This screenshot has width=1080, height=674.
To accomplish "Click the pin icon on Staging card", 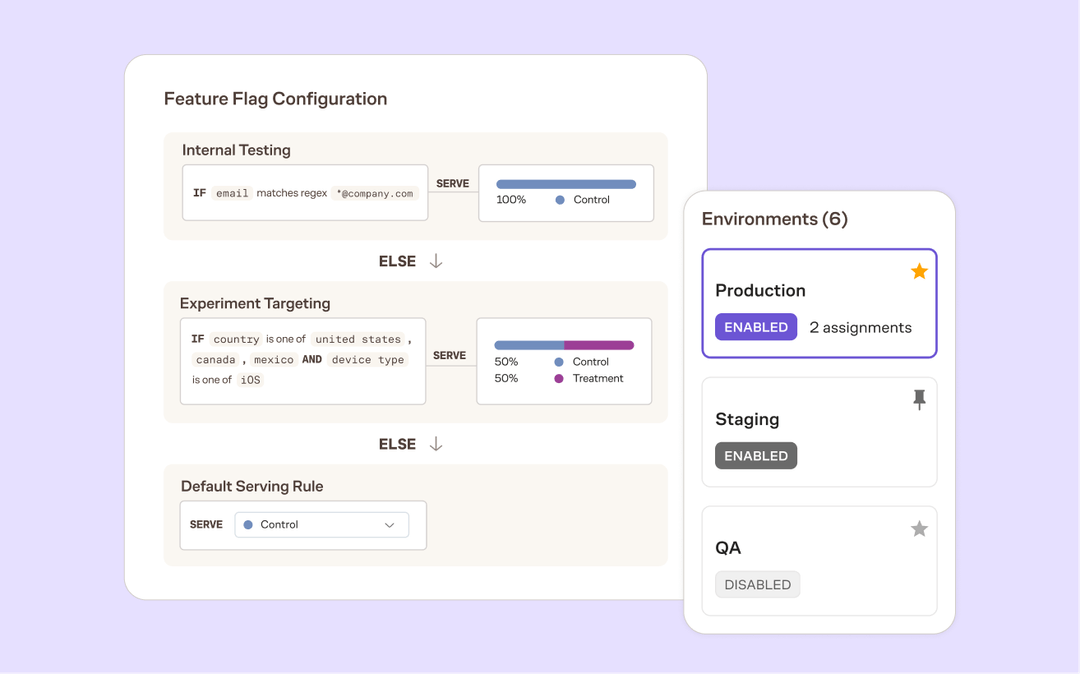I will [919, 400].
